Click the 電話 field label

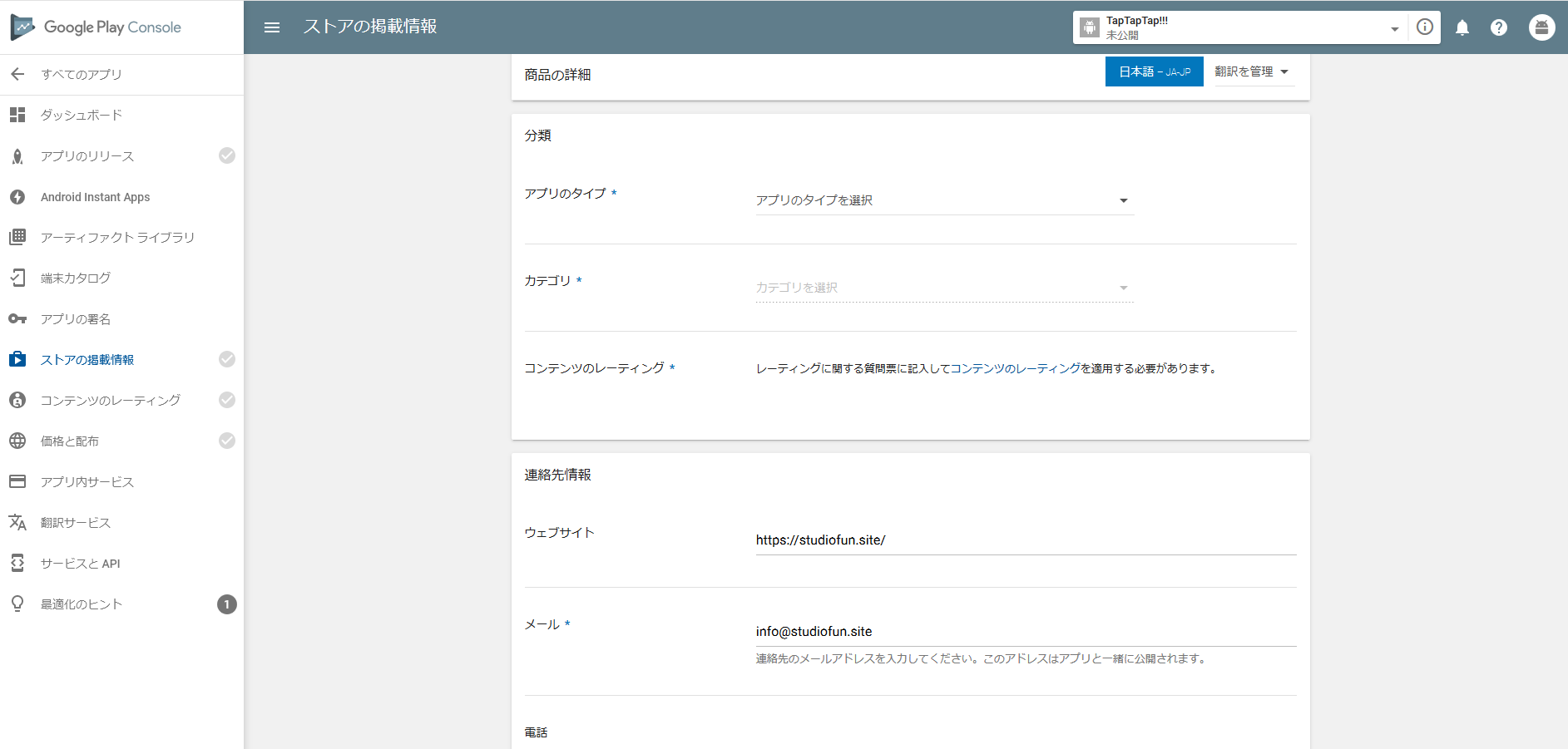pos(536,732)
